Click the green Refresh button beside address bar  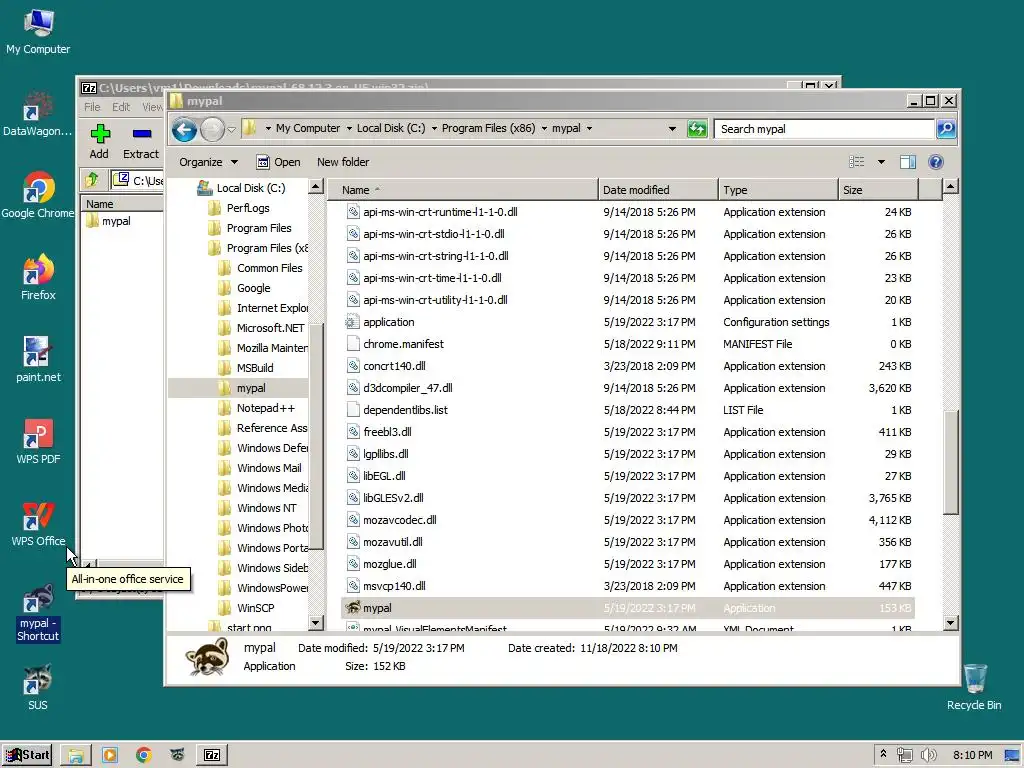[697, 129]
